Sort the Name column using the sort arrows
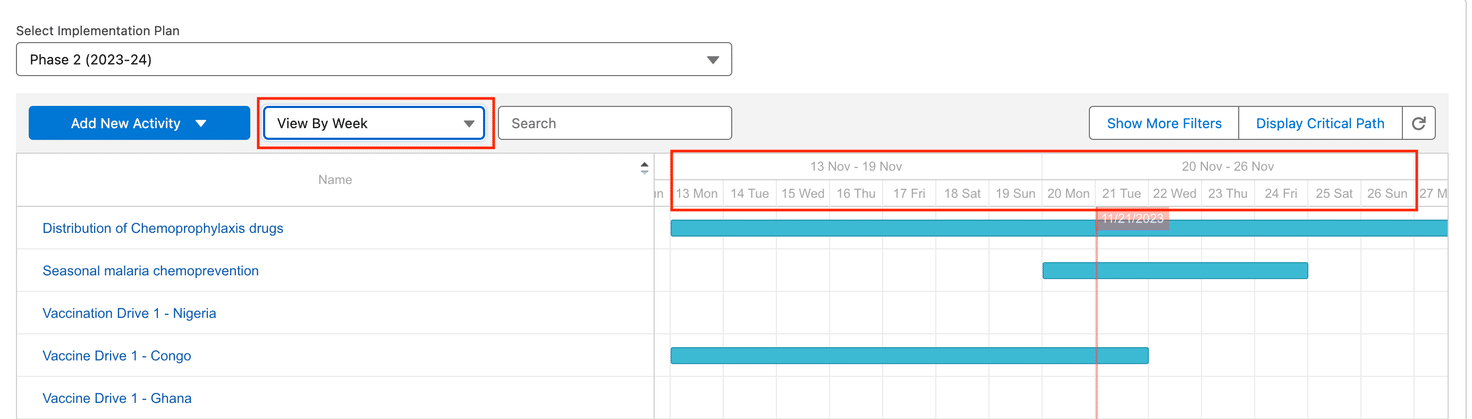 (x=644, y=168)
